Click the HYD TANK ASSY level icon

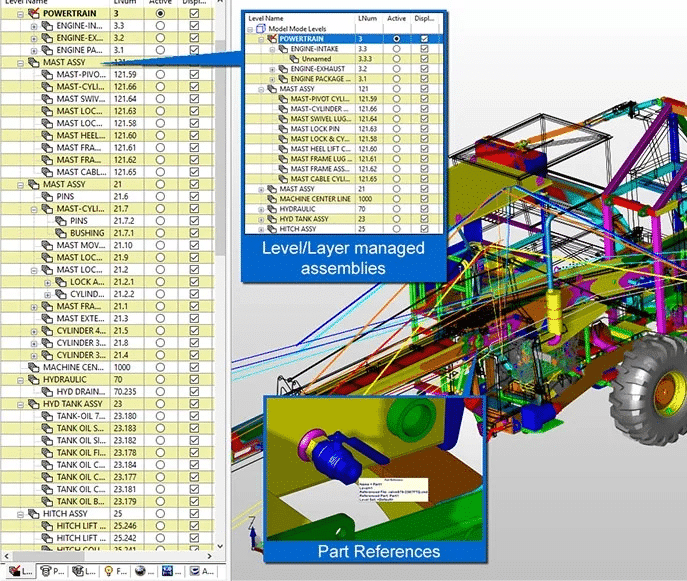[34, 404]
